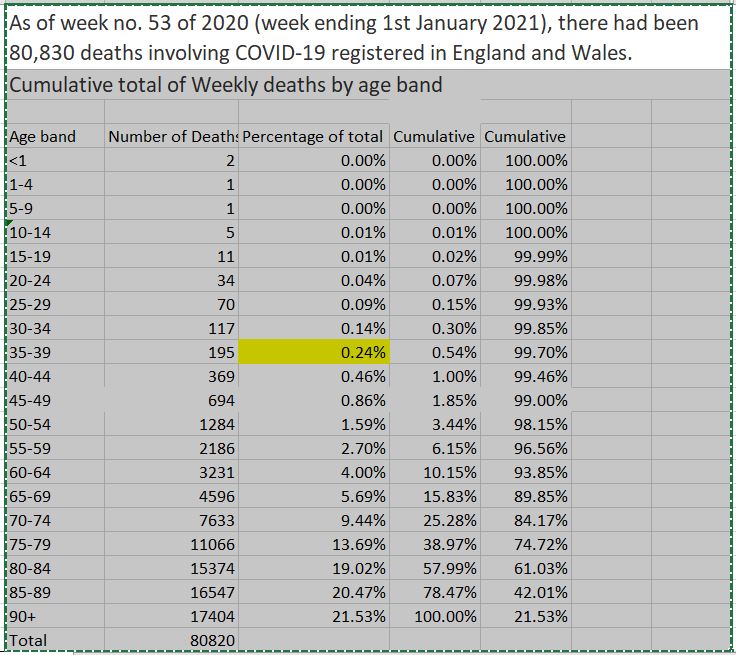Click the cell showing 17404 deaths

pyautogui.click(x=210, y=616)
